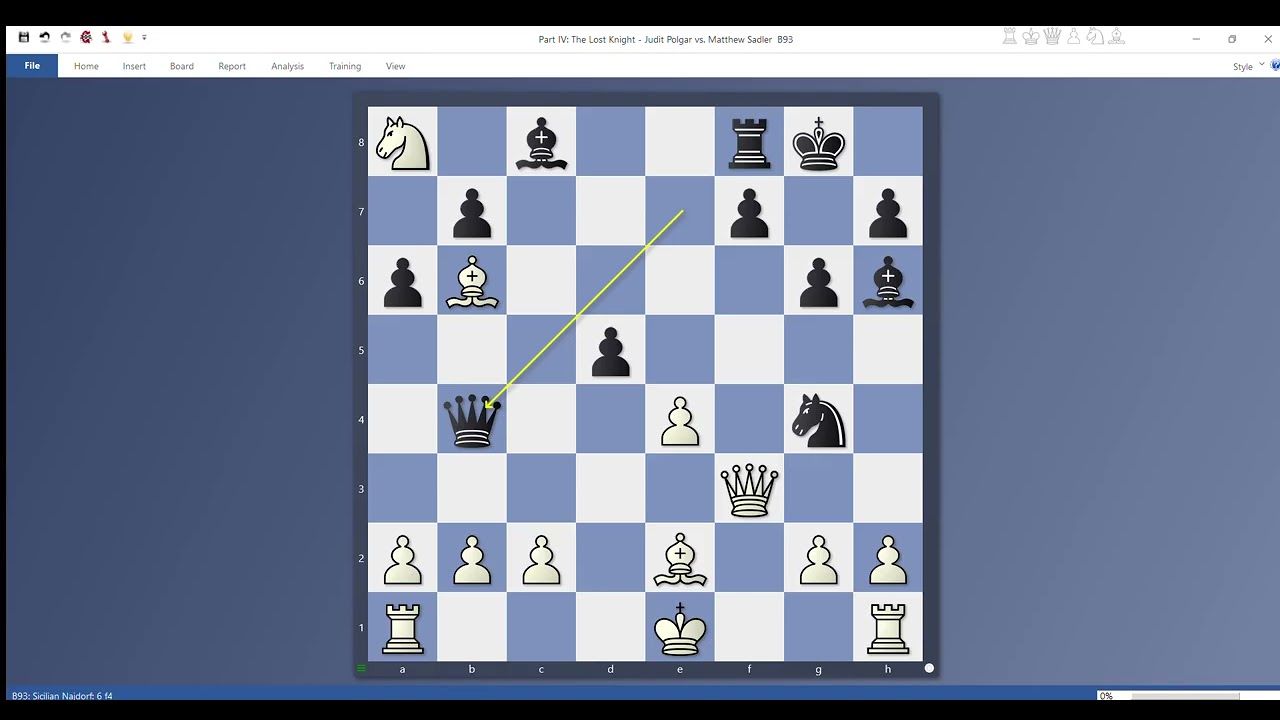Screen dimensions: 1280x720
Task: Select the black rook on f8
Action: point(749,141)
